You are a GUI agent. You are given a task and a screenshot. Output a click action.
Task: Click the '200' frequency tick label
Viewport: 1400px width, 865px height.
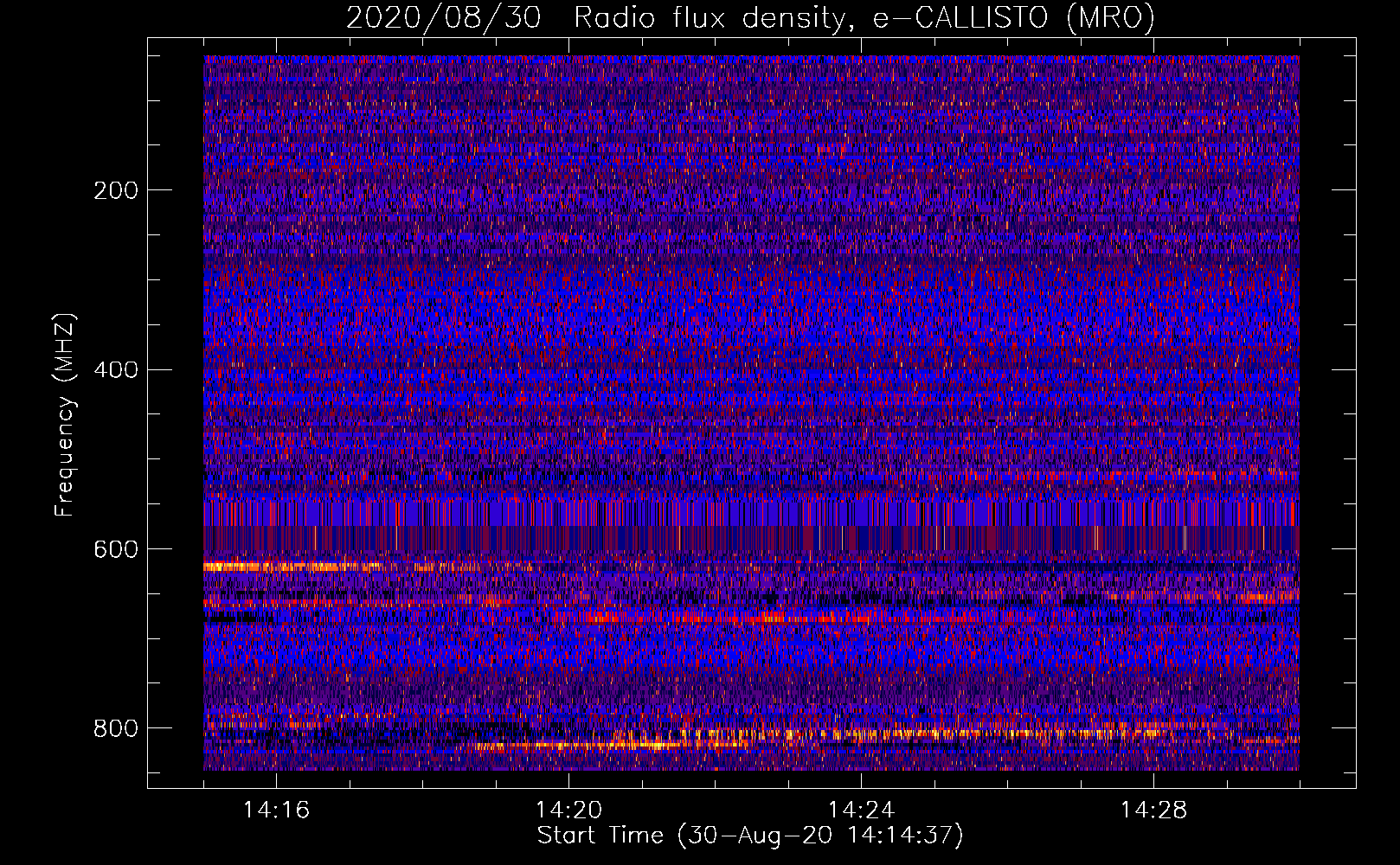click(x=116, y=190)
